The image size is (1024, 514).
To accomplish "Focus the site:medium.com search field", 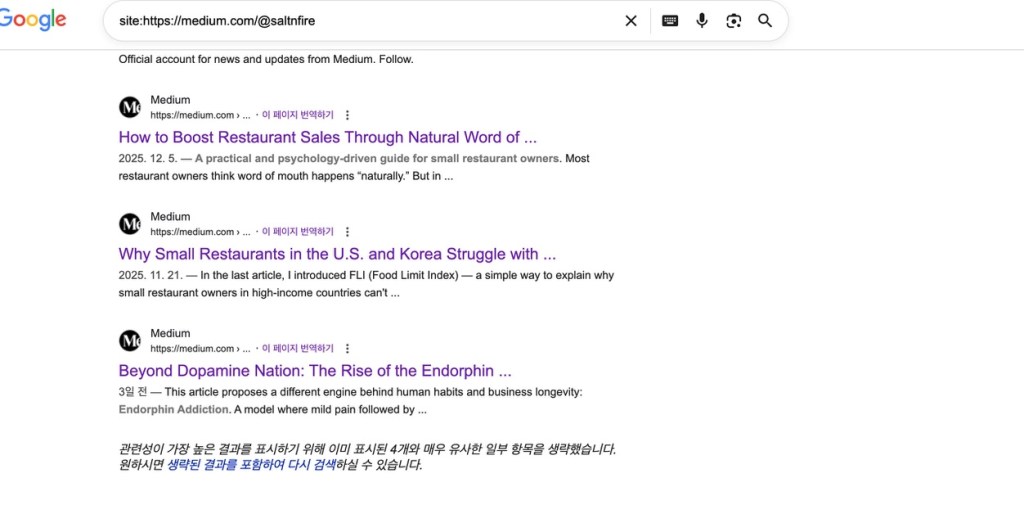I will tap(366, 21).
